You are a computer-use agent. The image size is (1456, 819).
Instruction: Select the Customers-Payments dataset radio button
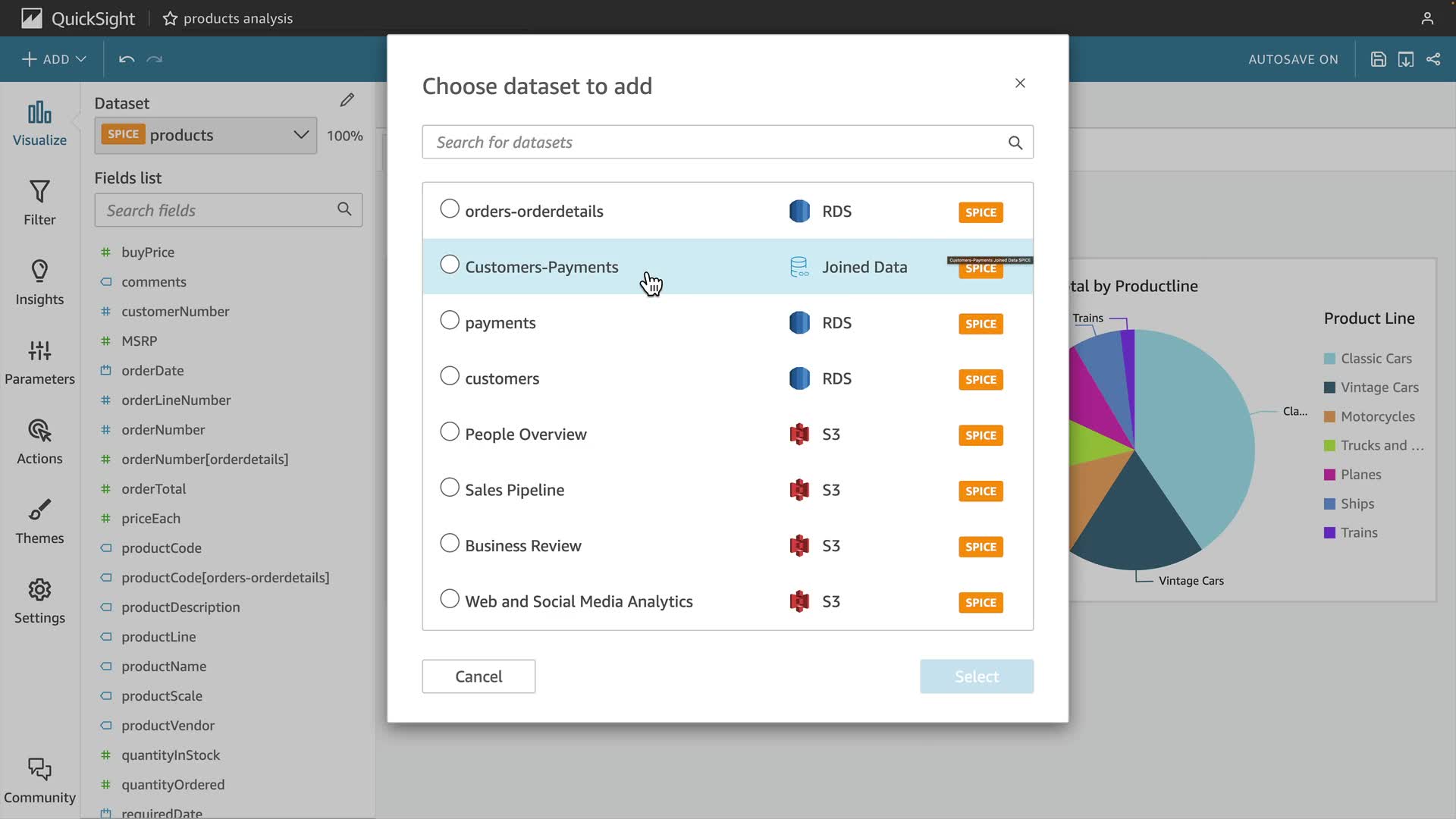450,265
